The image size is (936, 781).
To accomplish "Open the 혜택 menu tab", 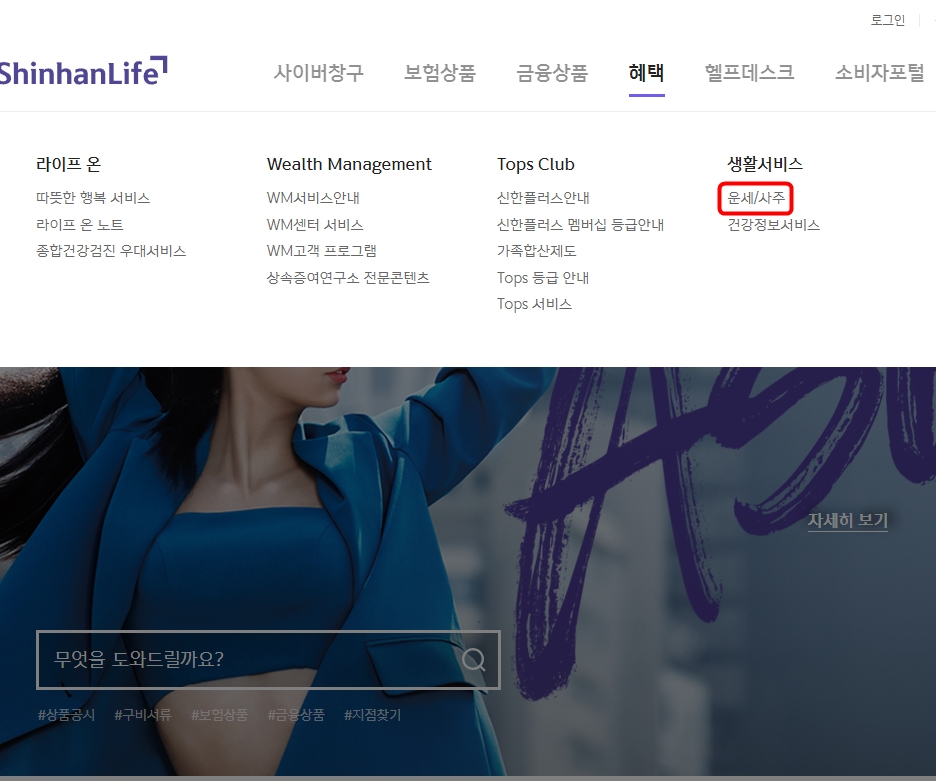I will pyautogui.click(x=646, y=73).
